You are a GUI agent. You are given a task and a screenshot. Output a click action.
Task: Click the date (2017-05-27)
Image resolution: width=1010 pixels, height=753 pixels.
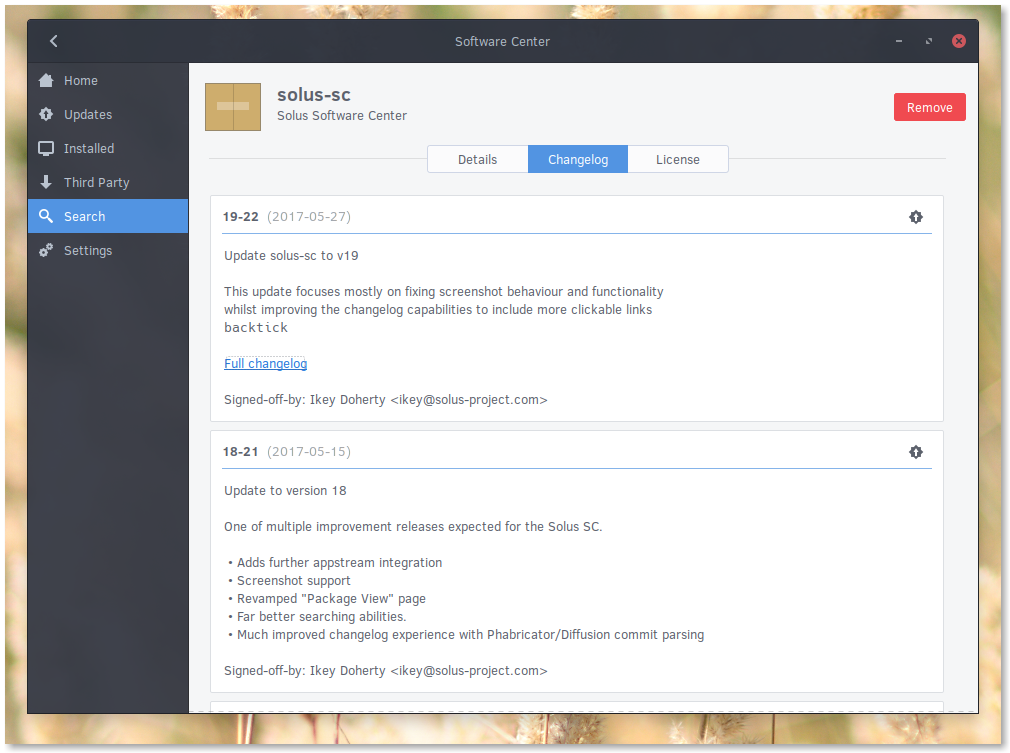(x=309, y=216)
